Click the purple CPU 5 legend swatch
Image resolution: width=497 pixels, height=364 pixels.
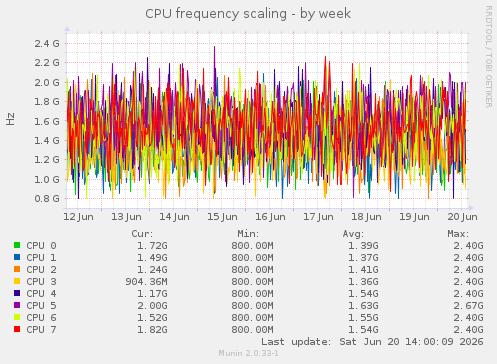(x=17, y=305)
